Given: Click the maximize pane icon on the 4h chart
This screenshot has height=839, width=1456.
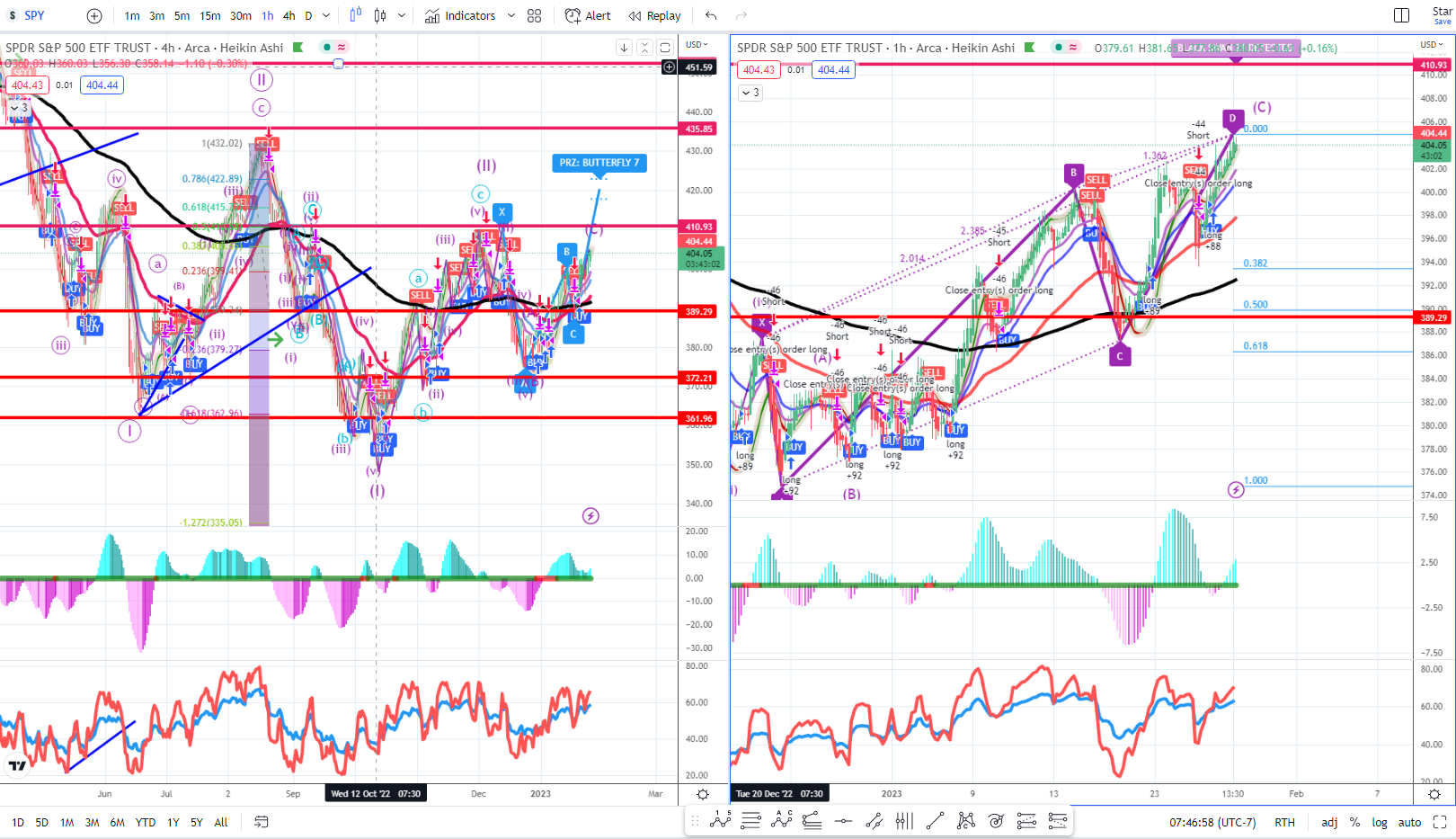Looking at the screenshot, I should point(665,48).
